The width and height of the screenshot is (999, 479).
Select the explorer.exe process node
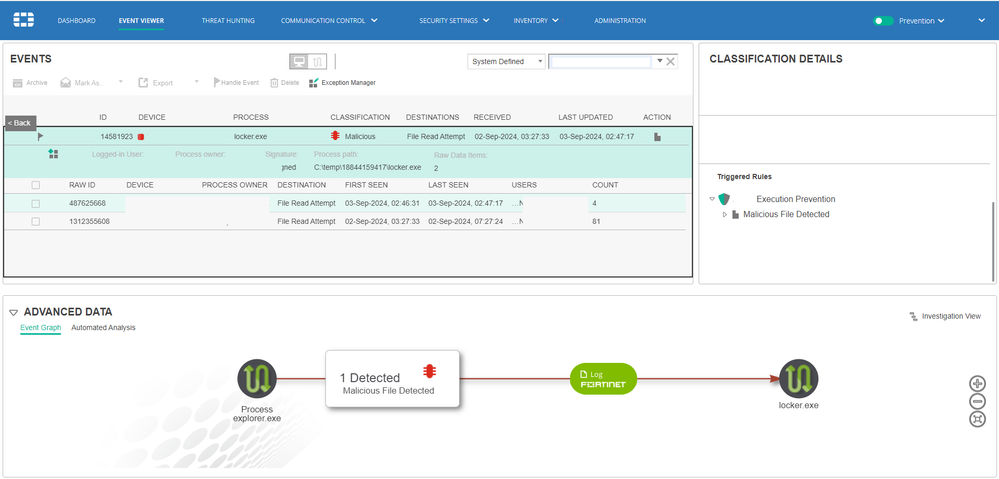point(257,379)
